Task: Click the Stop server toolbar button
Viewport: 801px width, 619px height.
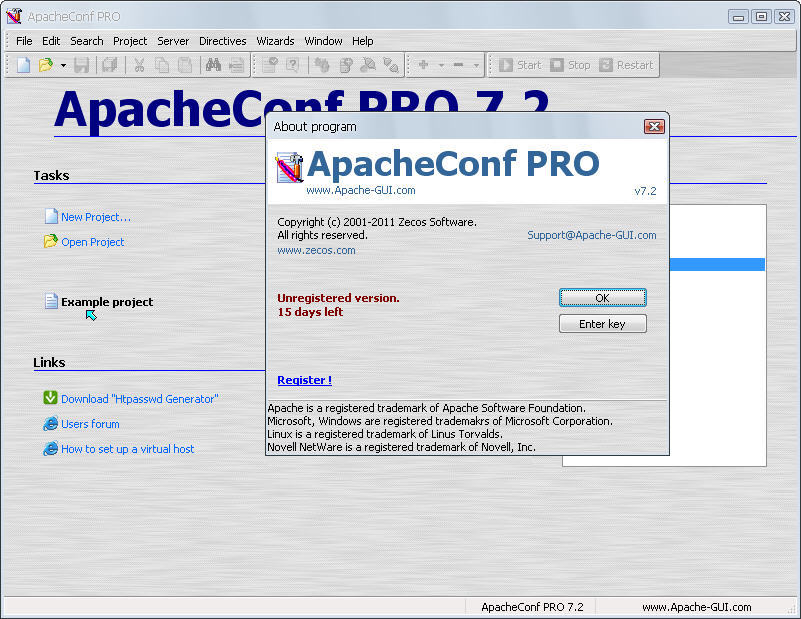Action: [x=570, y=65]
